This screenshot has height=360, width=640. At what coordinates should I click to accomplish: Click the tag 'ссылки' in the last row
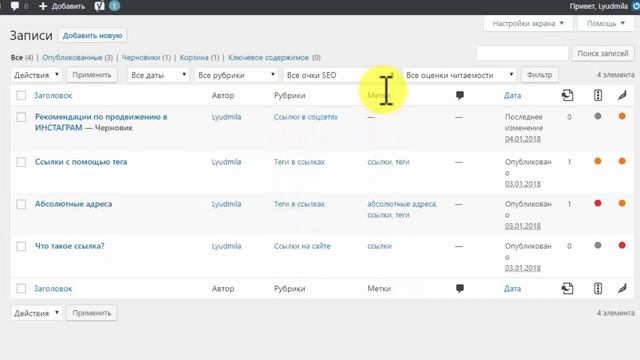[379, 246]
